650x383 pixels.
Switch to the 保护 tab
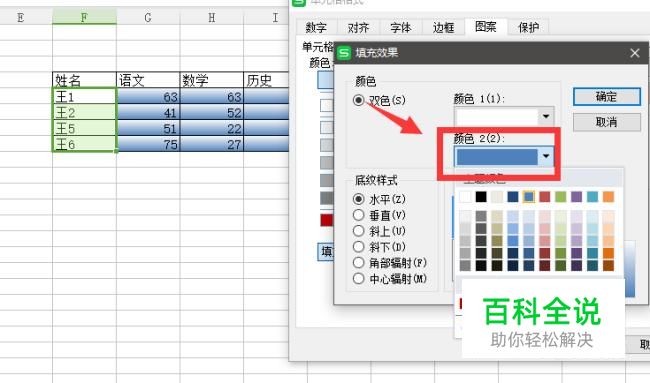click(529, 28)
